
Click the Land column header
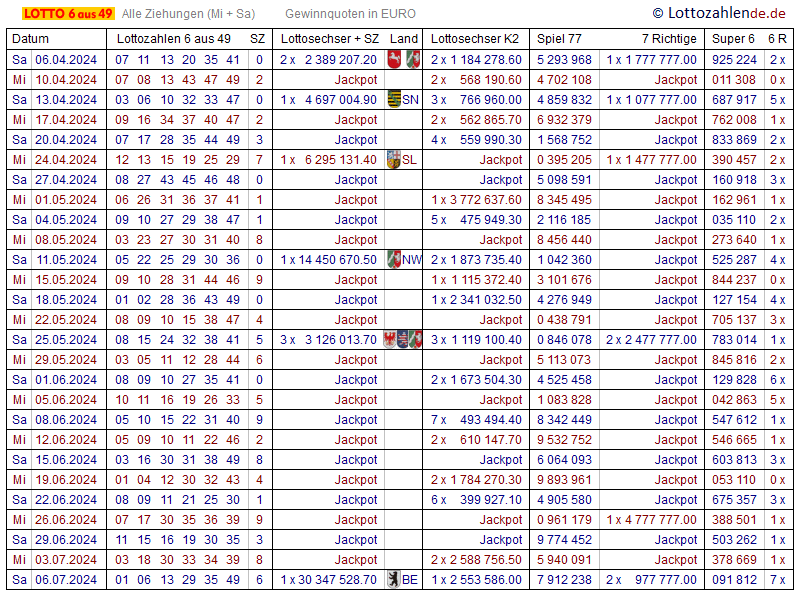point(404,39)
